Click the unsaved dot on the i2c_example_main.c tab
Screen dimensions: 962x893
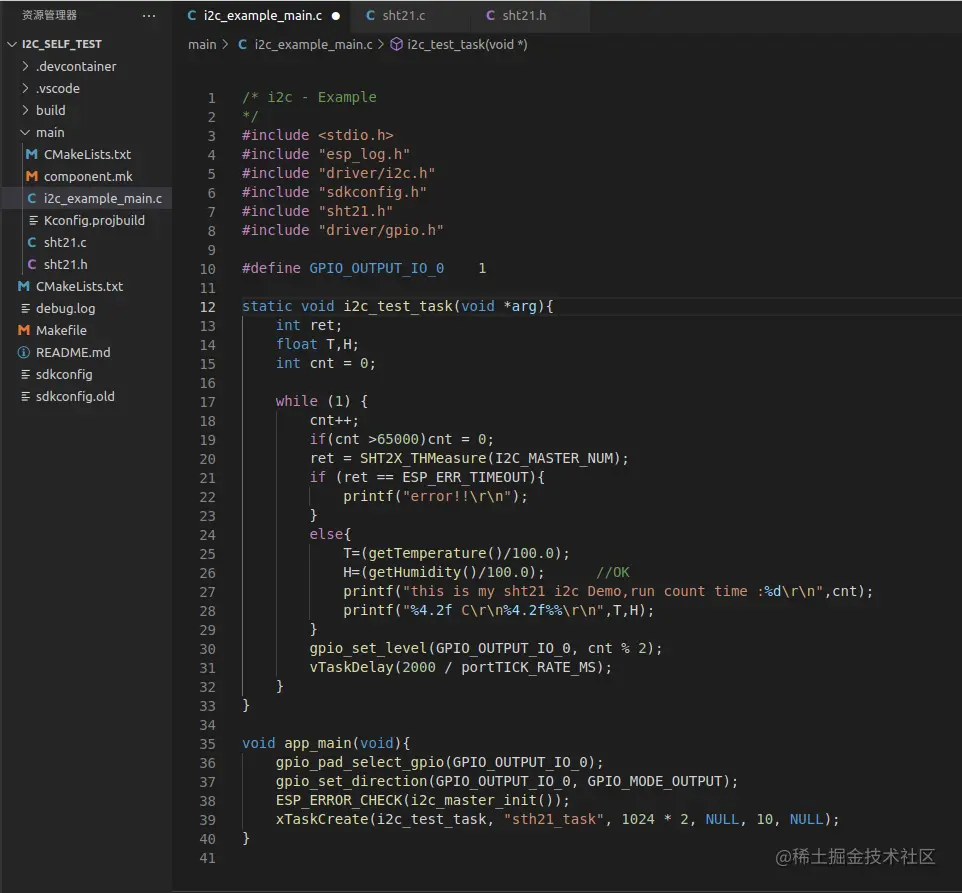(335, 16)
